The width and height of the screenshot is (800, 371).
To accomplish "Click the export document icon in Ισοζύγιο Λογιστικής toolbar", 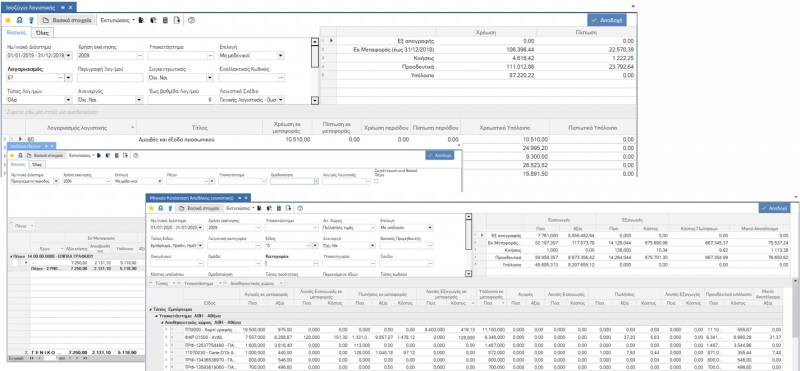I will pos(177,20).
